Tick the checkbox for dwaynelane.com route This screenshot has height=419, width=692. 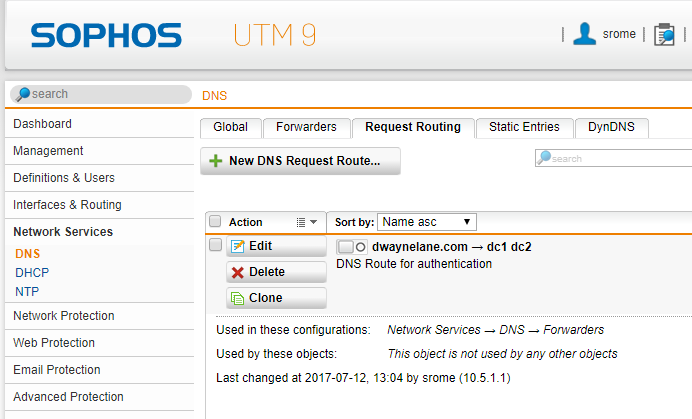pyautogui.click(x=215, y=245)
